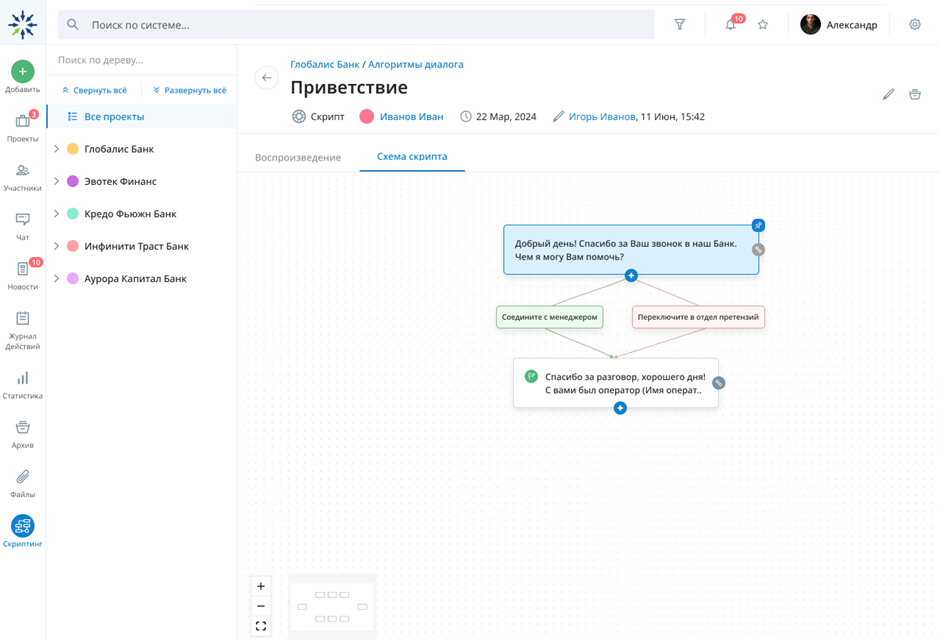Zoom in on the script canvas

(261, 586)
